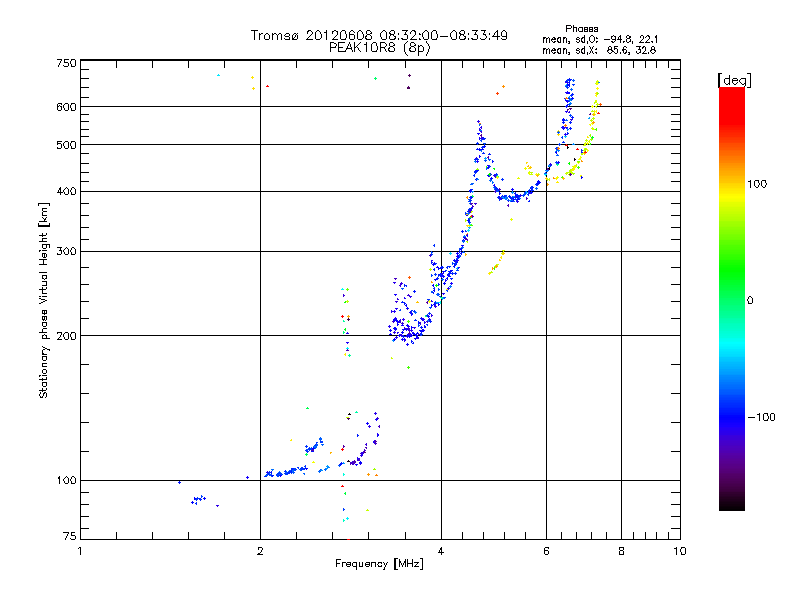Click the x-axis tick label '2'
The image size is (800, 600).
click(x=260, y=551)
